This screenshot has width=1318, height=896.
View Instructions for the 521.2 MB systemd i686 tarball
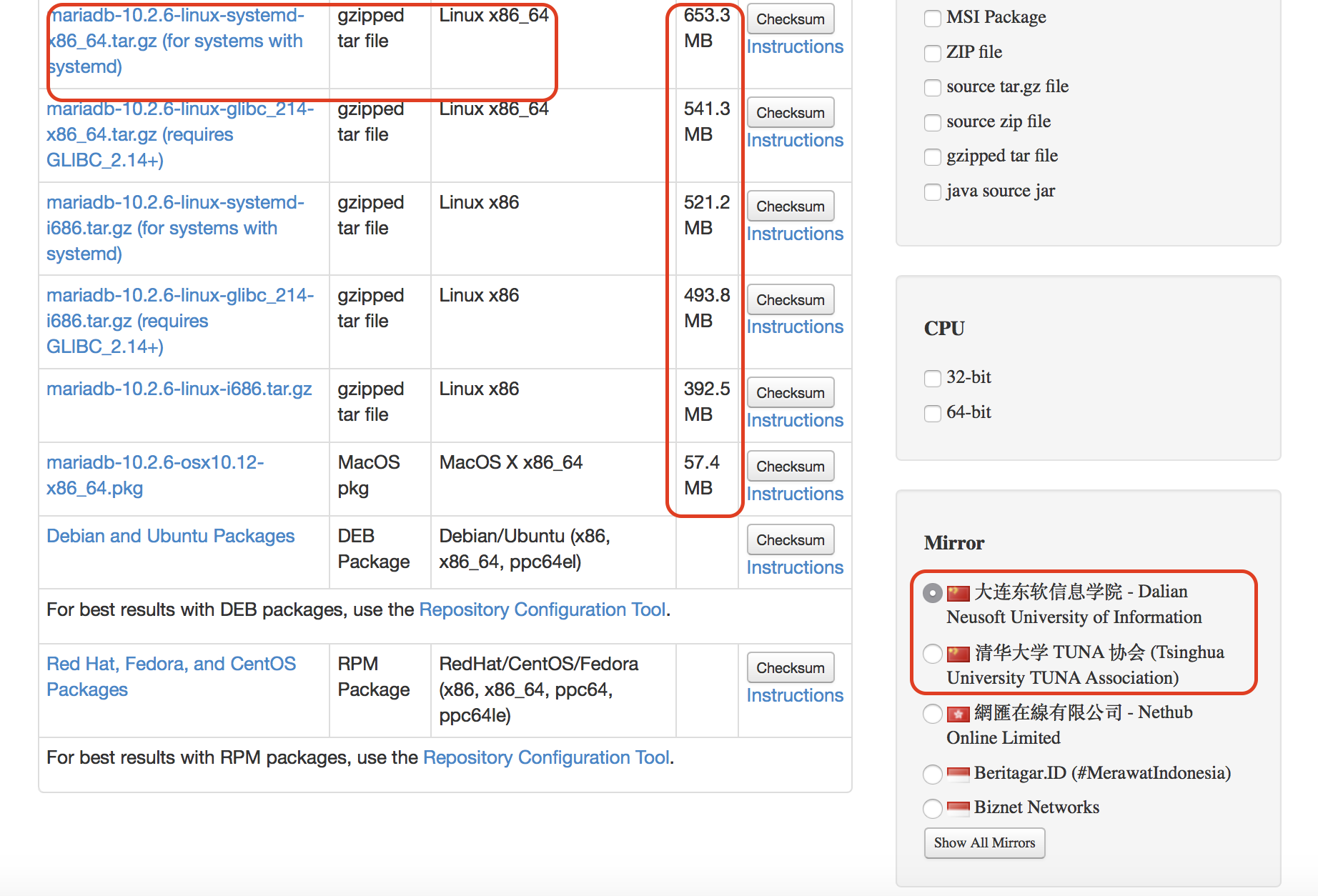point(795,234)
